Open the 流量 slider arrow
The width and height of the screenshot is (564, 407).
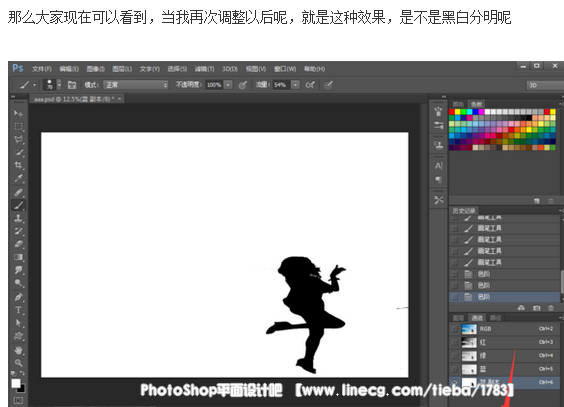click(295, 85)
